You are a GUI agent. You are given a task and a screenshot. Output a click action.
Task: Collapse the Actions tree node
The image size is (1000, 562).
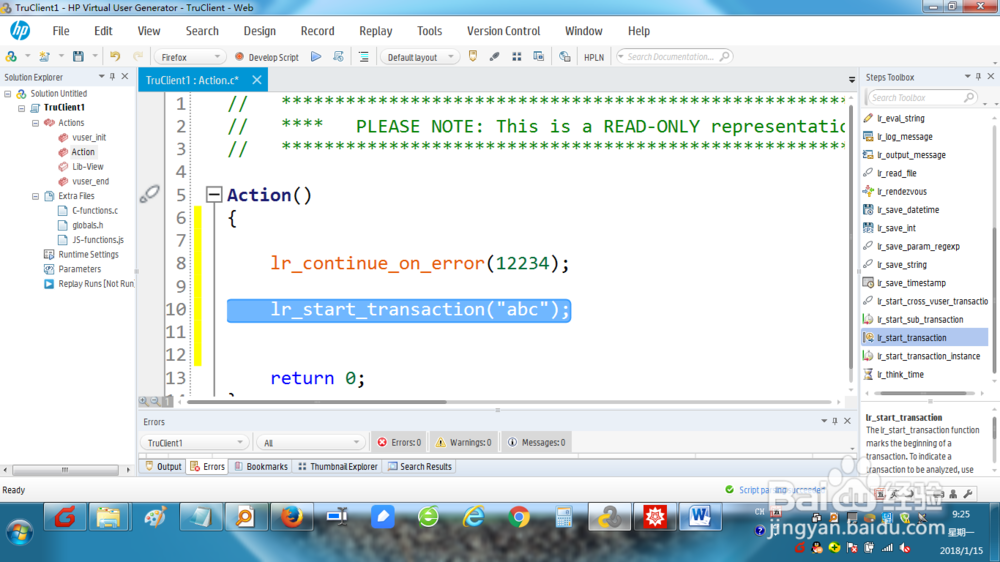[36, 123]
